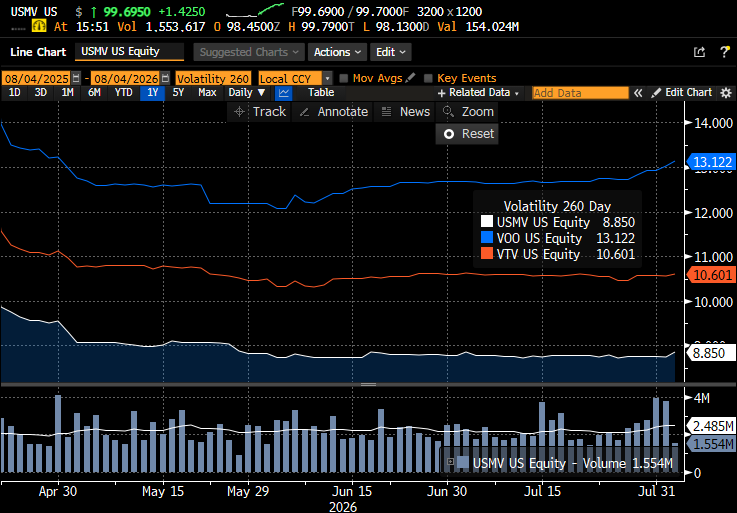Click the start date field 08/04/2025
This screenshot has height=513, width=737.
[x=37, y=78]
